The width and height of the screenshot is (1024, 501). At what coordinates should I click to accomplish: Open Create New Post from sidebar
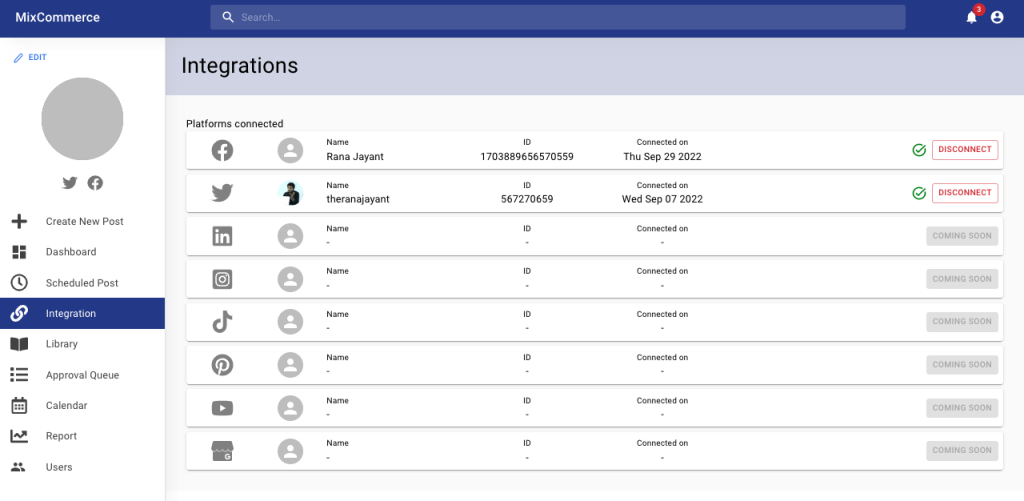click(84, 221)
